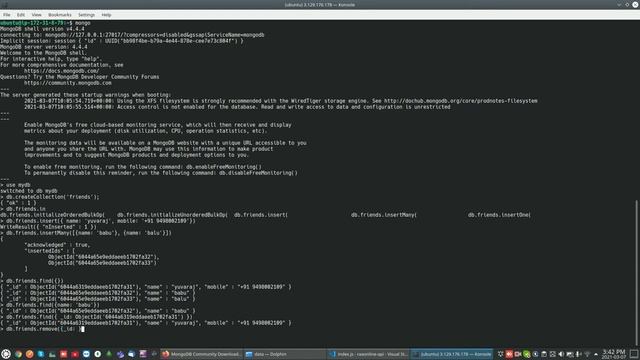The height and width of the screenshot is (360, 640).
Task: Launch Google Chrome from the taskbar
Action: (18, 354)
